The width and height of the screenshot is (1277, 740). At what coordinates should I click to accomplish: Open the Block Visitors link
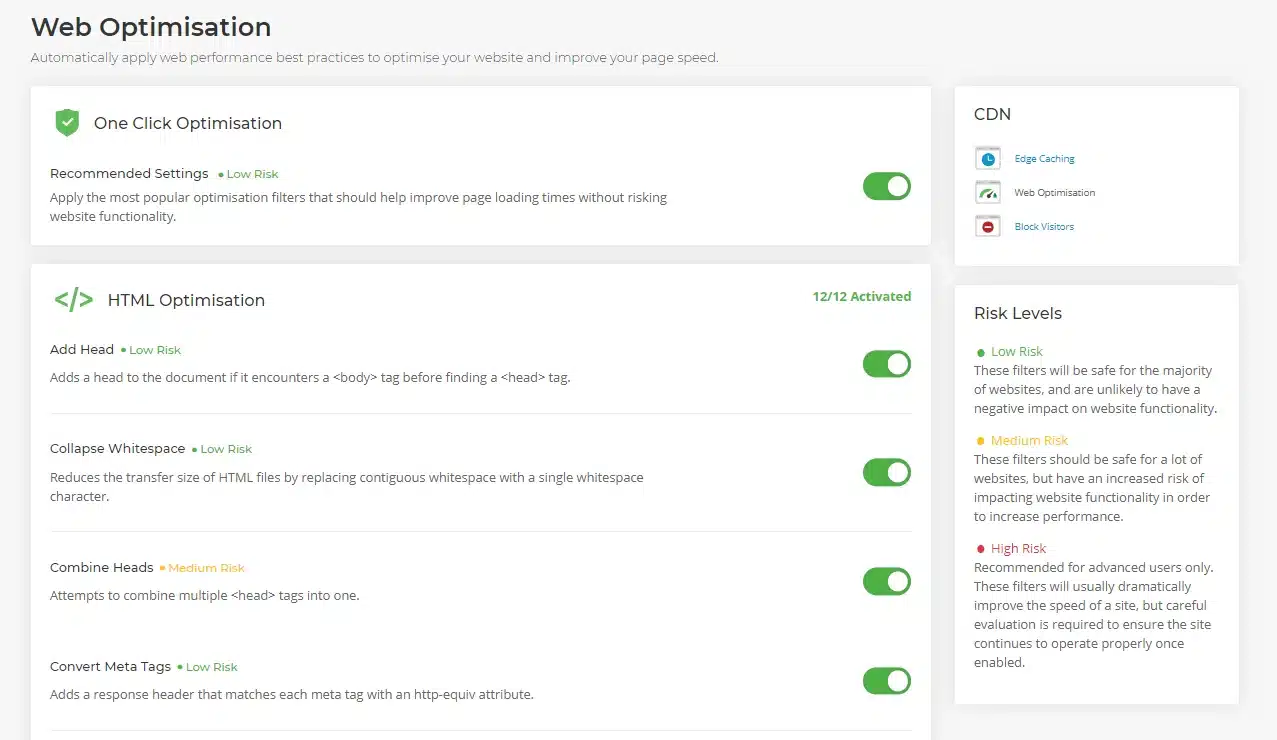pyautogui.click(x=1044, y=227)
